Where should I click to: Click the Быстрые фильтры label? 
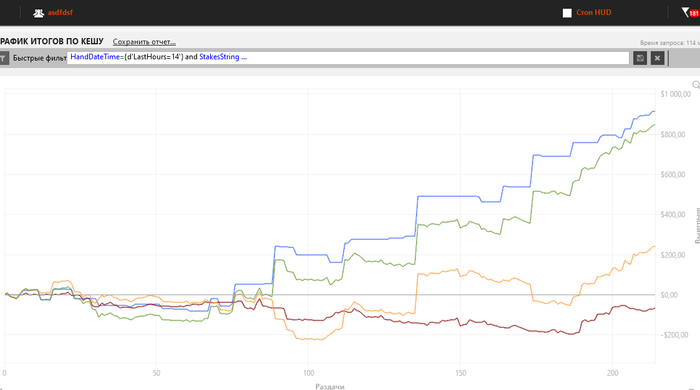39,58
